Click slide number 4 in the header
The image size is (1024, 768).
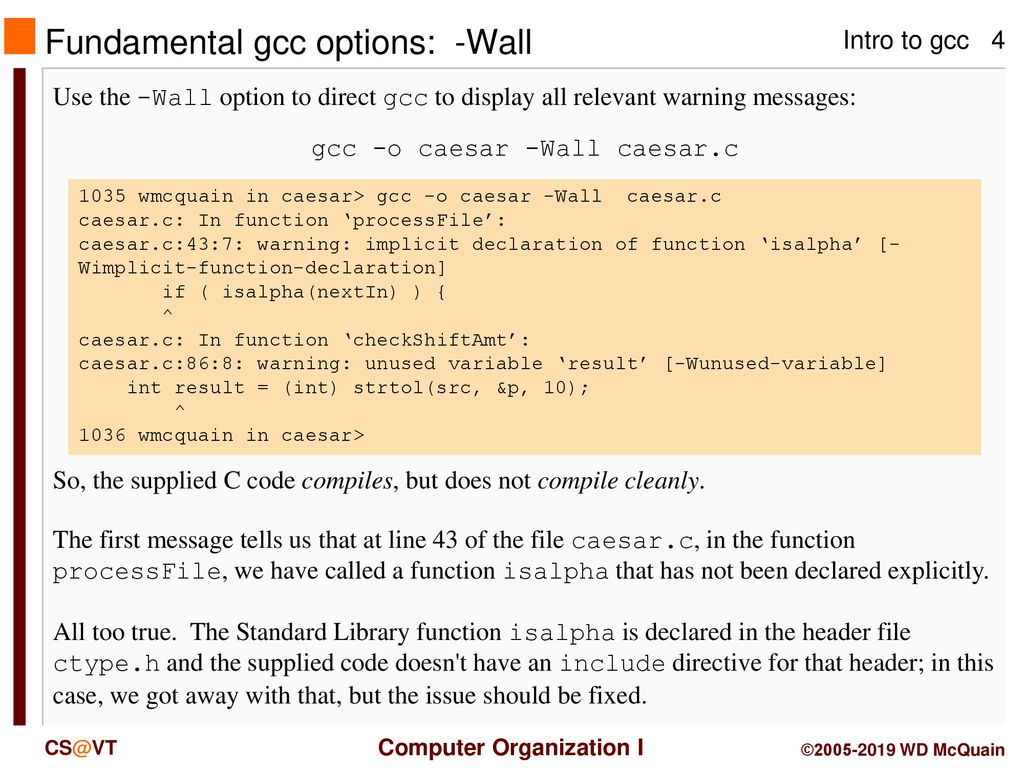997,40
